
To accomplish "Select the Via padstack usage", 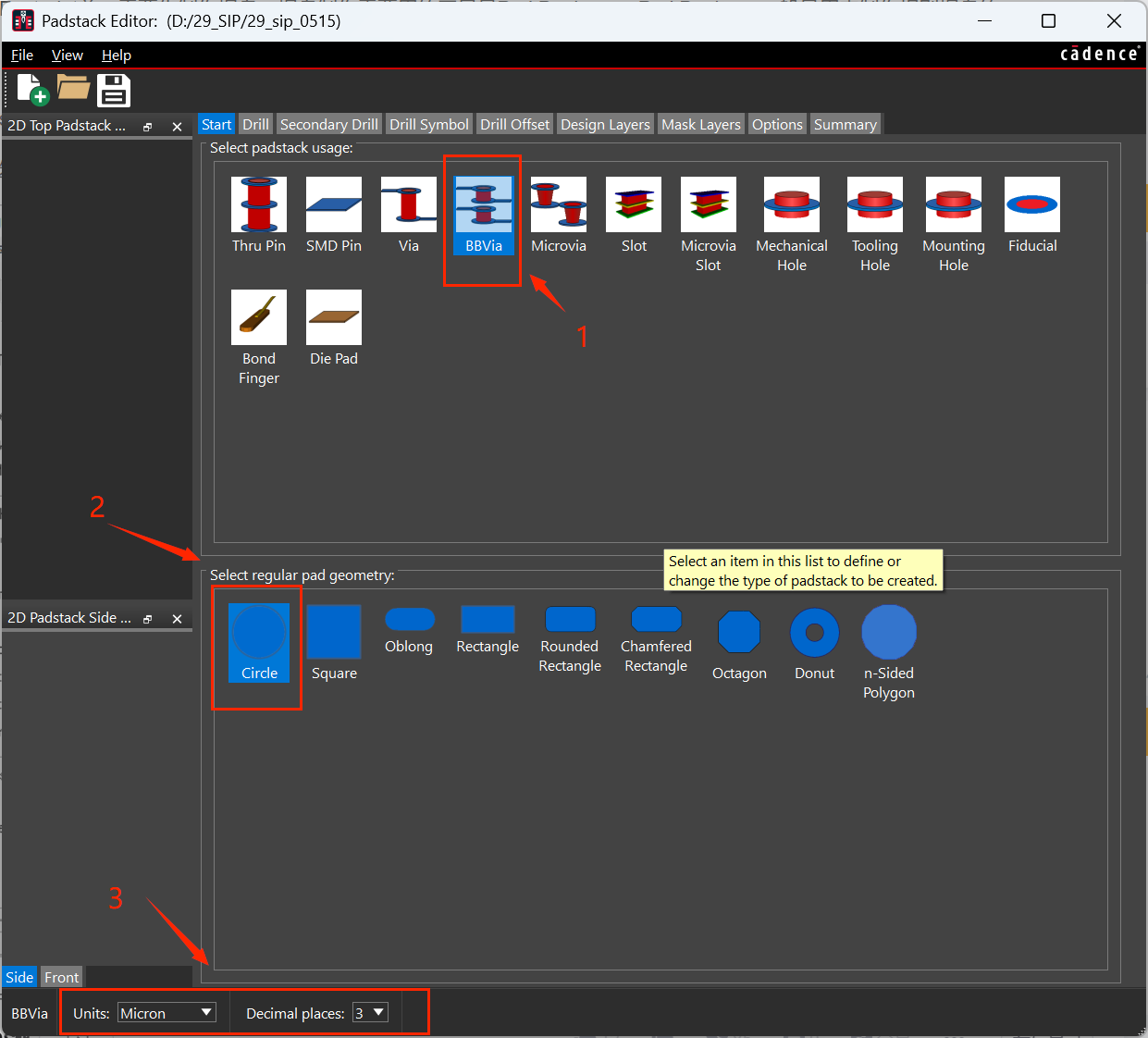I will tap(409, 216).
